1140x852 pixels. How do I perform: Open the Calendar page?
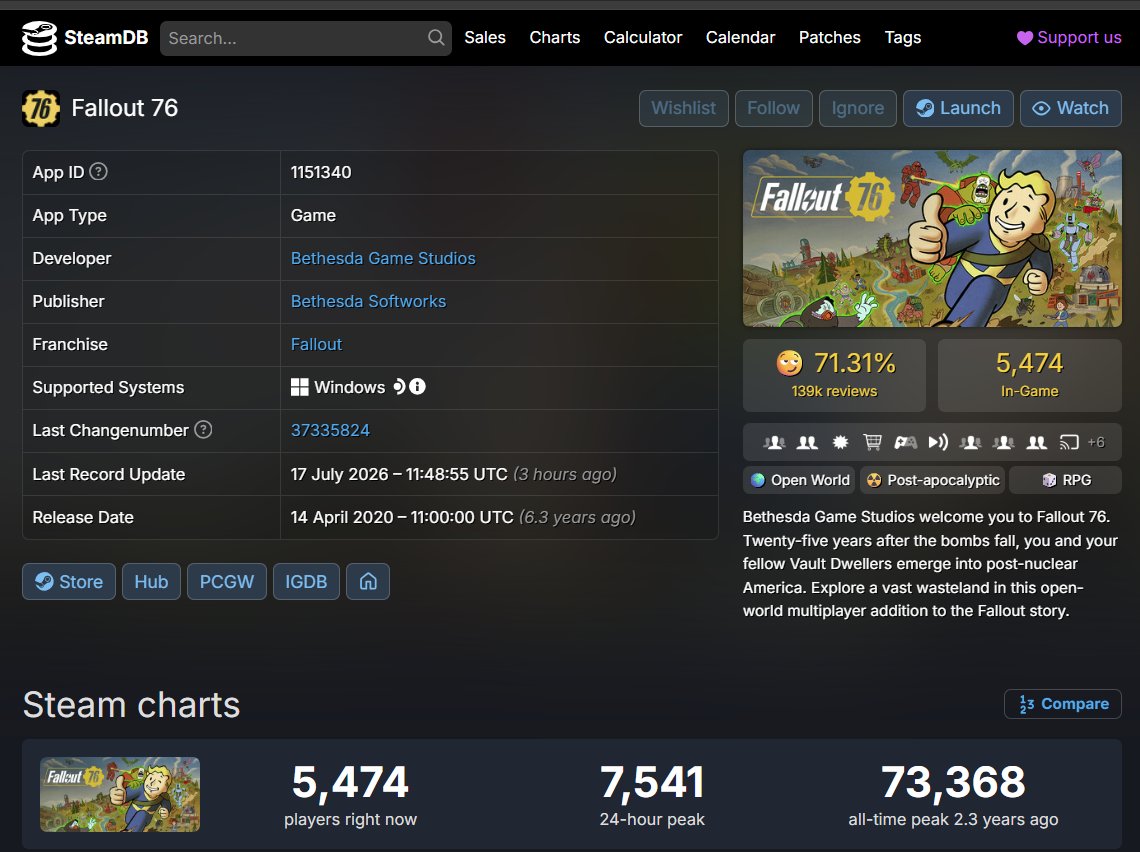pos(740,38)
